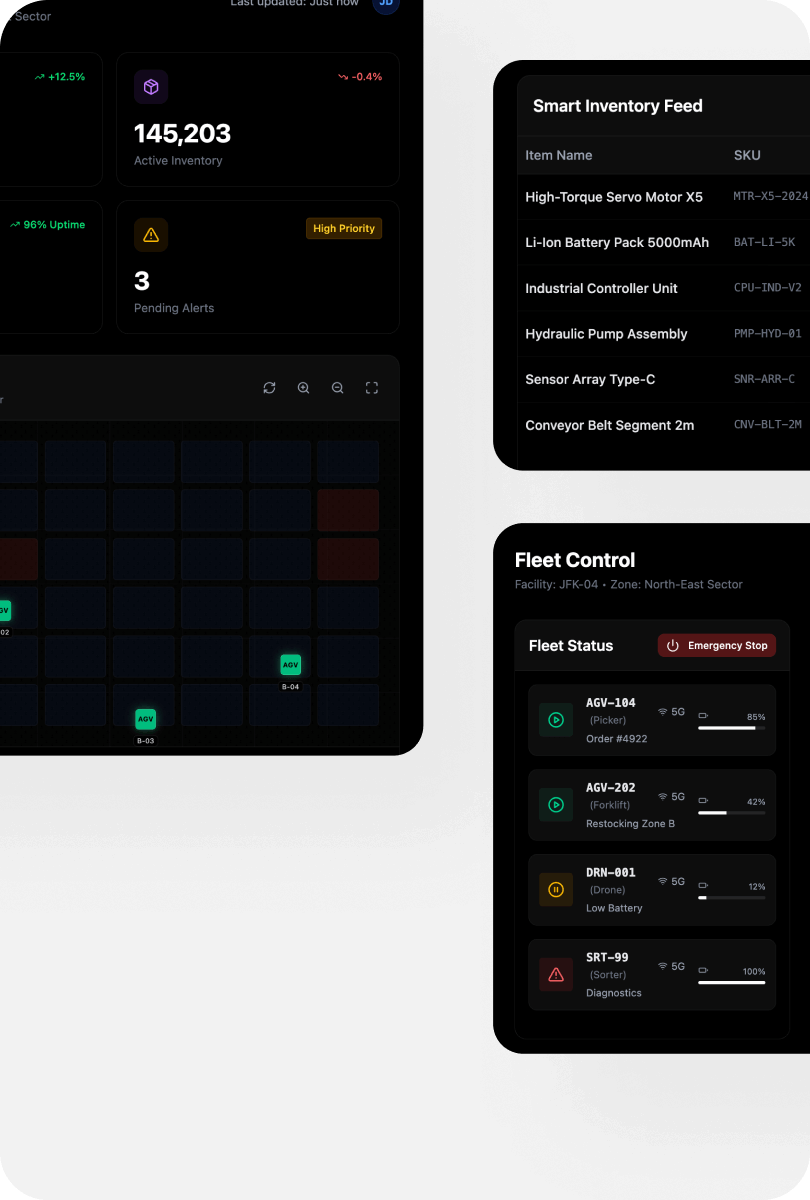Pause AGV-104 via its play status icon
Screen dimensions: 810x1200
555,719
